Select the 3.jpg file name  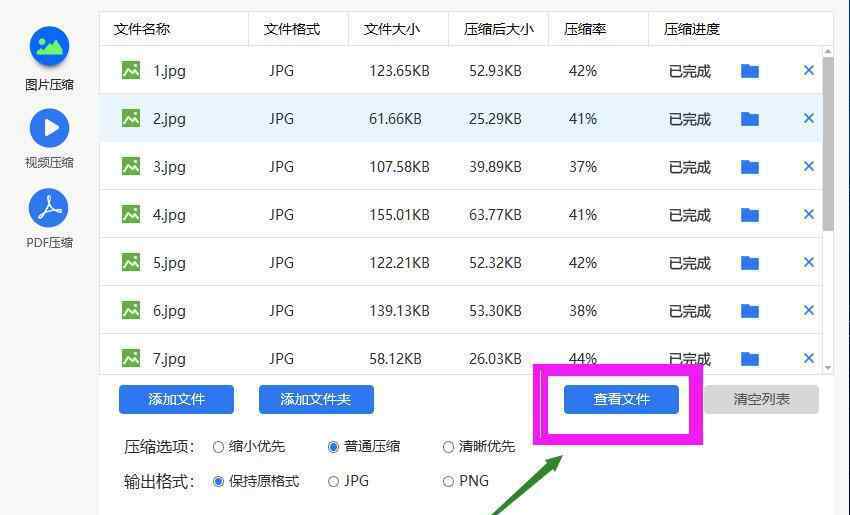click(x=169, y=168)
